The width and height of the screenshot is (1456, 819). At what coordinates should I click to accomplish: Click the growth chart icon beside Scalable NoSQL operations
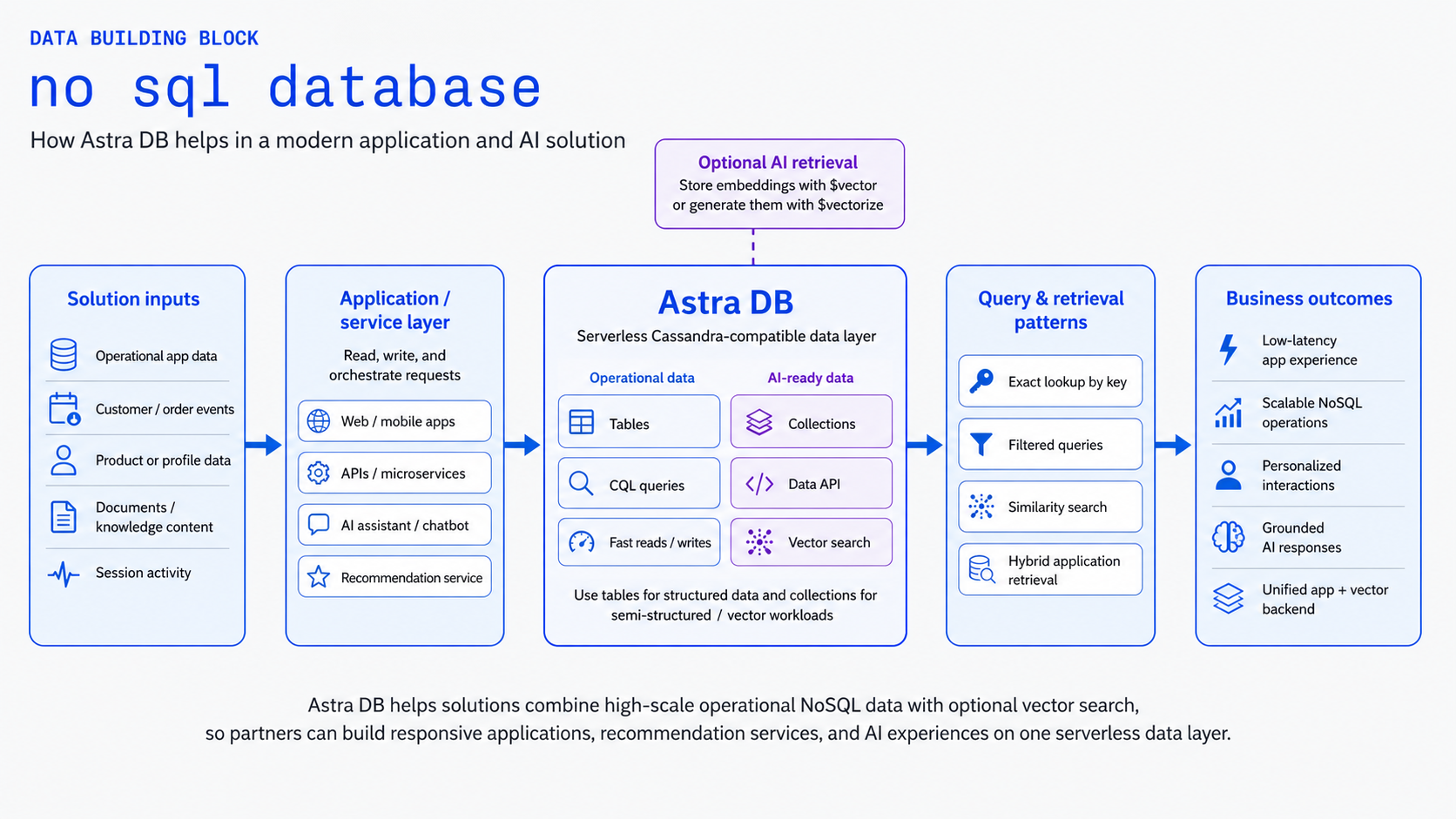[x=1229, y=413]
